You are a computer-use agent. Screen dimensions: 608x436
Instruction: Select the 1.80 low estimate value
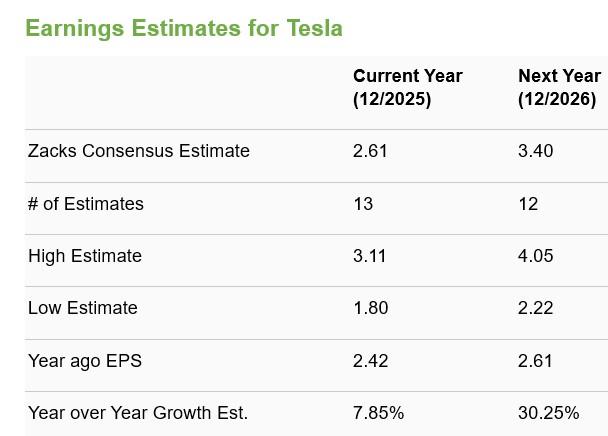point(370,308)
